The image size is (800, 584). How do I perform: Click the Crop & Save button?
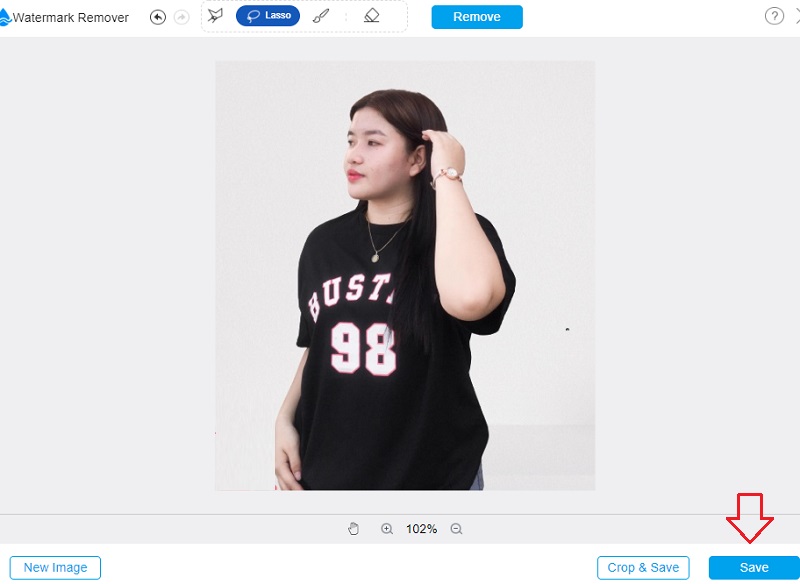point(643,568)
